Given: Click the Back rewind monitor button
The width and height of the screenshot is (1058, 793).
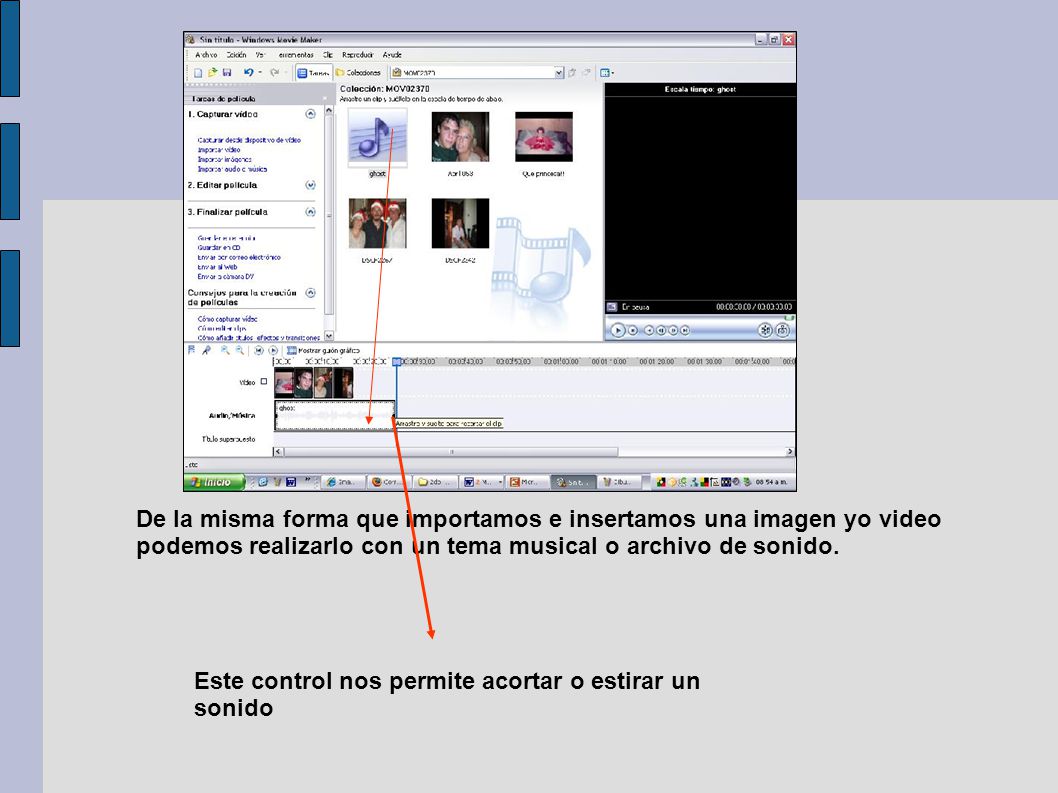Looking at the screenshot, I should [649, 330].
